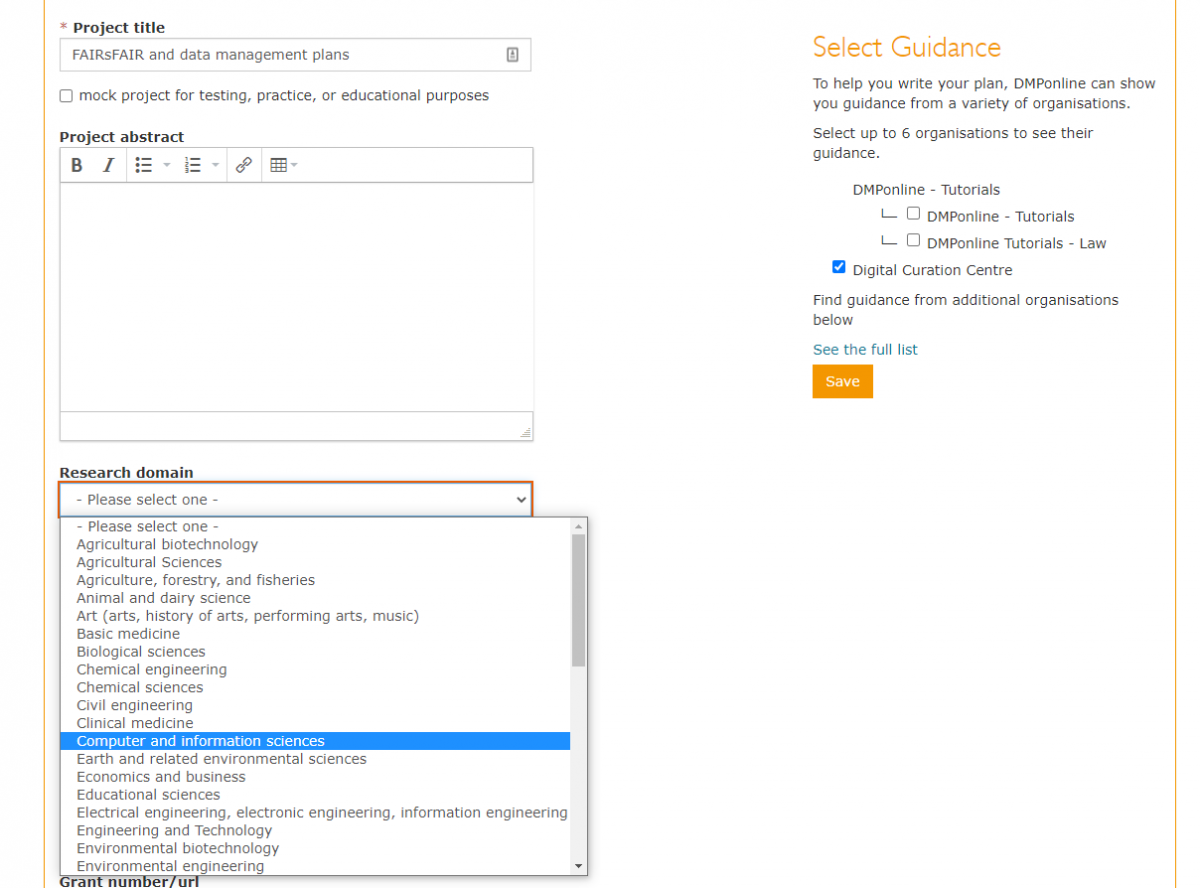
Task: Insert a bulleted list in abstract
Action: 144,166
